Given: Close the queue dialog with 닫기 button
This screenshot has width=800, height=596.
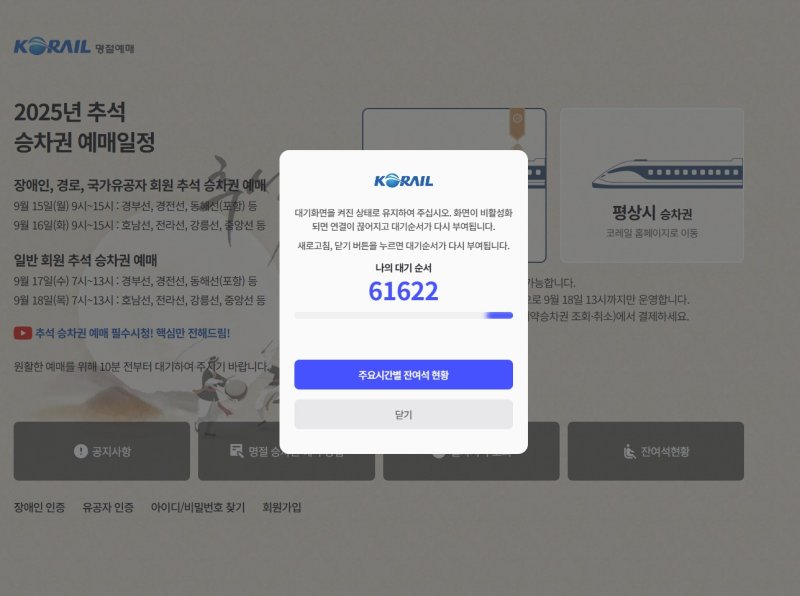Looking at the screenshot, I should point(403,414).
